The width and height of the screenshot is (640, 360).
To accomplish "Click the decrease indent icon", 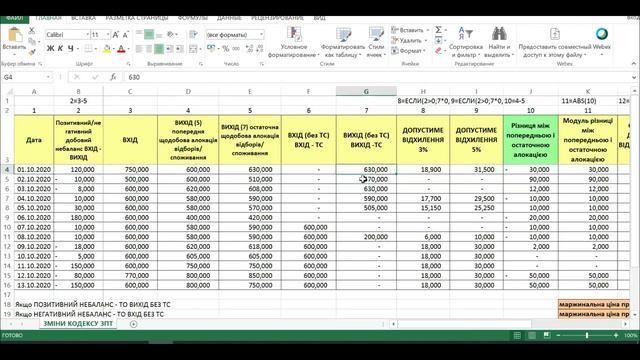I will 169,49.
